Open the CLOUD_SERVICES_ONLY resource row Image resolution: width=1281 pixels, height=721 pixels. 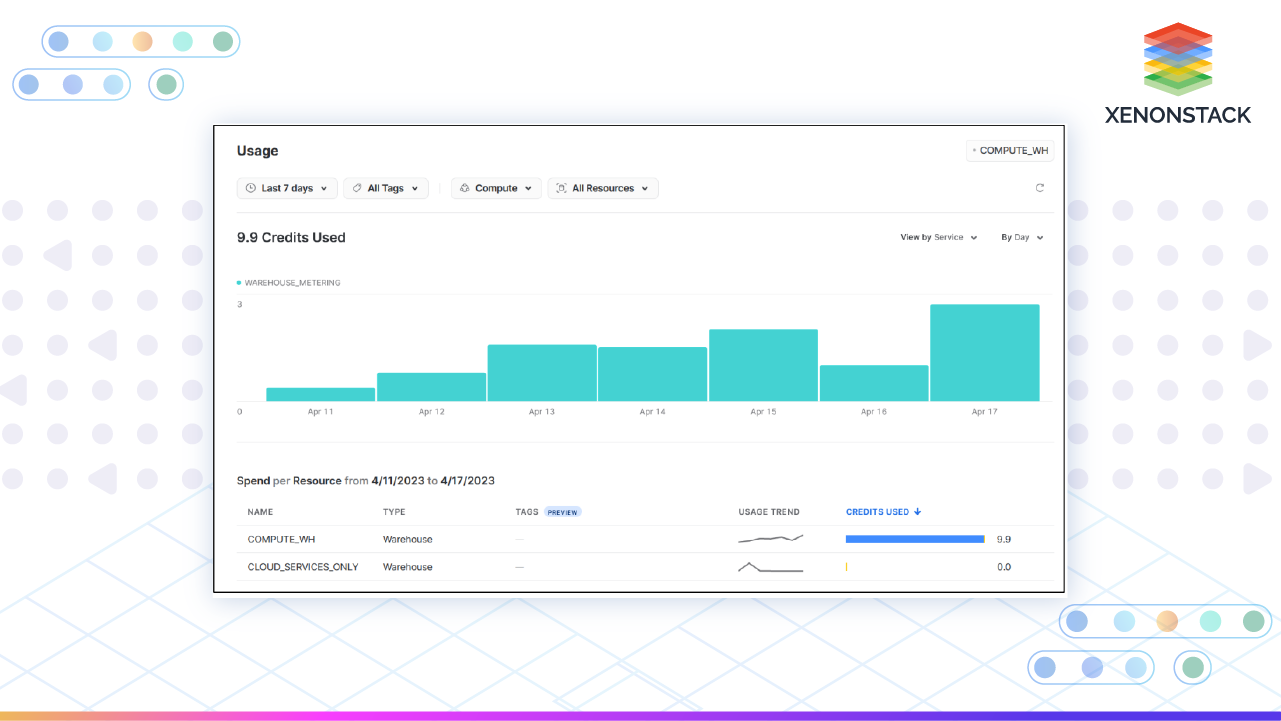click(x=303, y=567)
